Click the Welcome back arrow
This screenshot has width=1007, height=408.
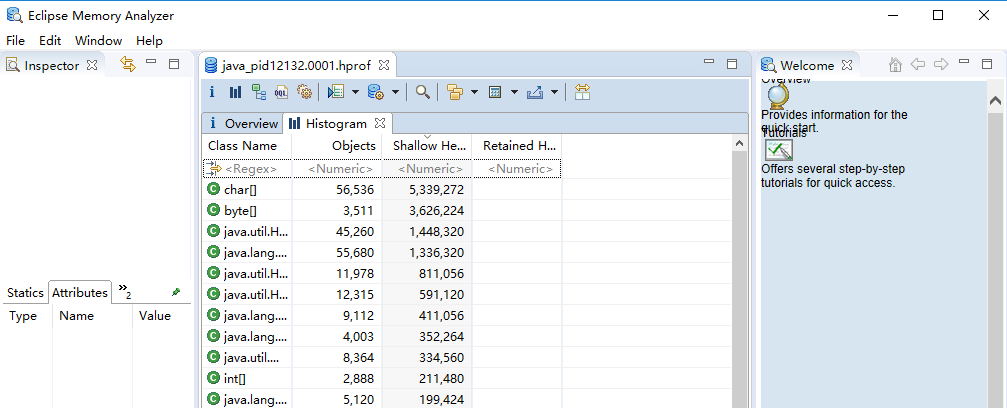(x=918, y=64)
